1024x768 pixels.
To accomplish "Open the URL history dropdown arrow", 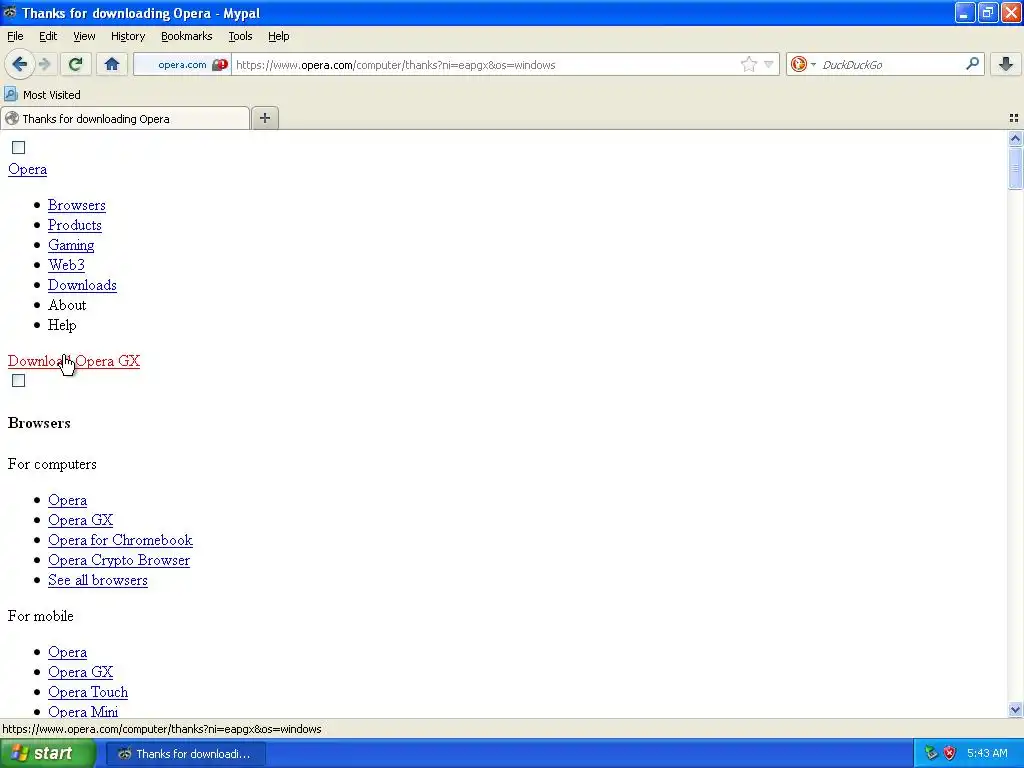I will point(769,64).
